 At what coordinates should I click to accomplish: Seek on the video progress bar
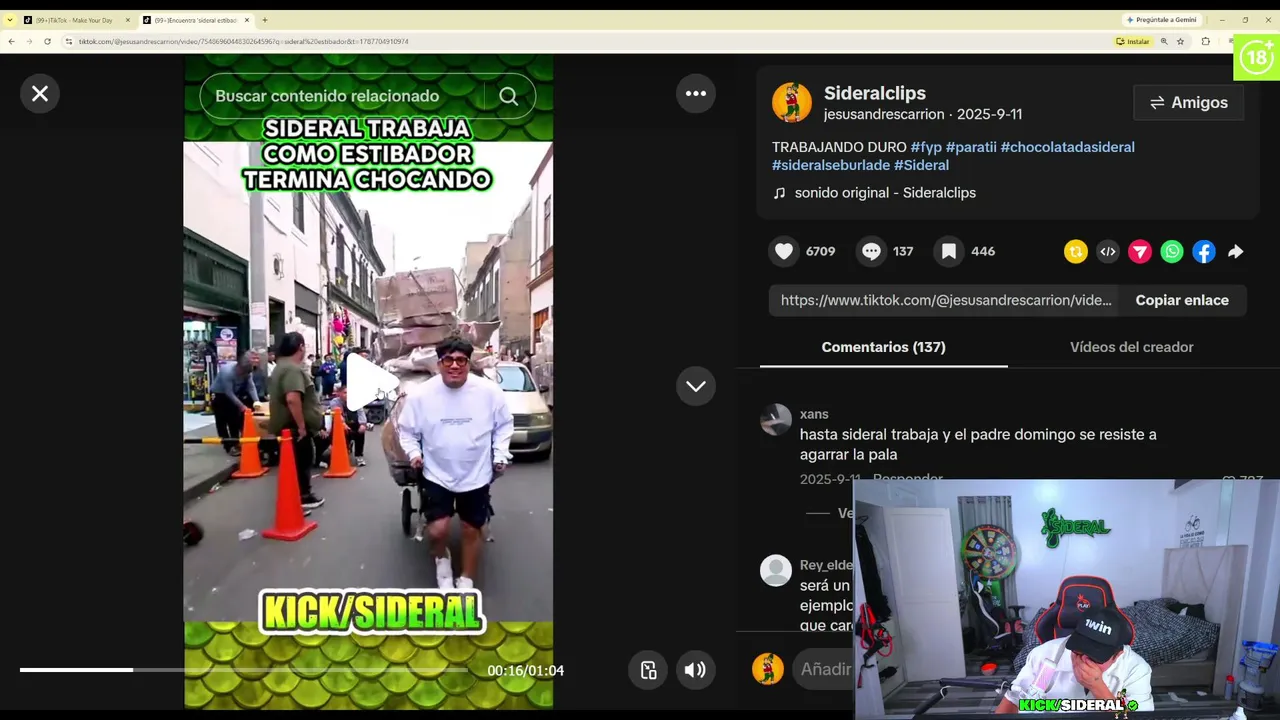244,670
